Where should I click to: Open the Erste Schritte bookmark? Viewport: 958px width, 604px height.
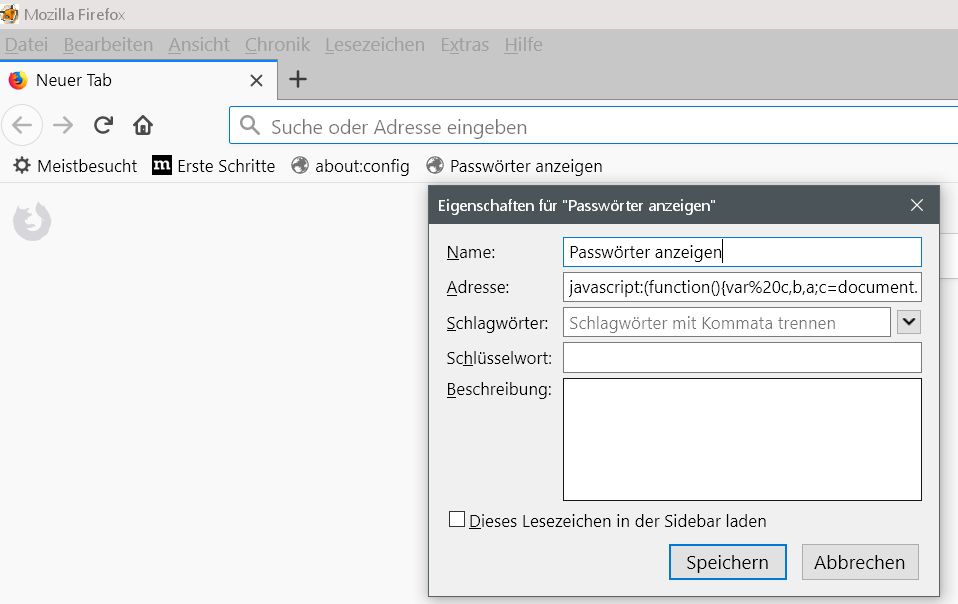pyautogui.click(x=214, y=166)
